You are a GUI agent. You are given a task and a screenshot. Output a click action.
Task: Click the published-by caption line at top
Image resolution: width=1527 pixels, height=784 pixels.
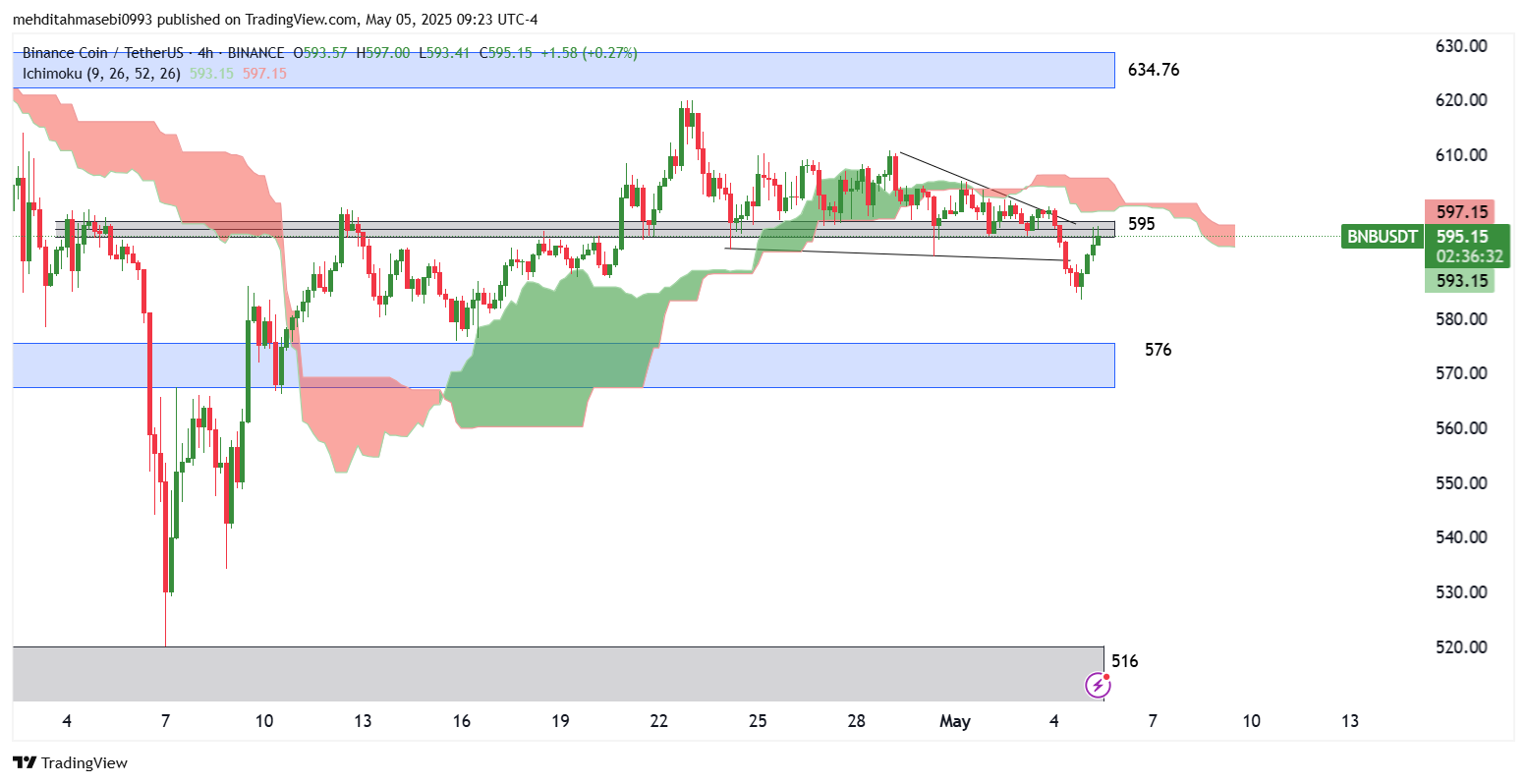click(275, 20)
